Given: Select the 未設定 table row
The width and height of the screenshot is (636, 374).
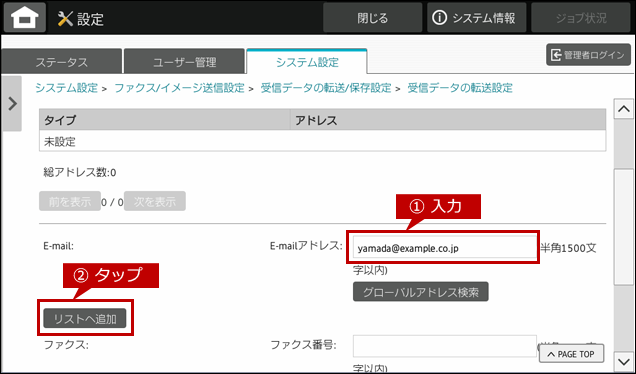Looking at the screenshot, I should [x=322, y=141].
